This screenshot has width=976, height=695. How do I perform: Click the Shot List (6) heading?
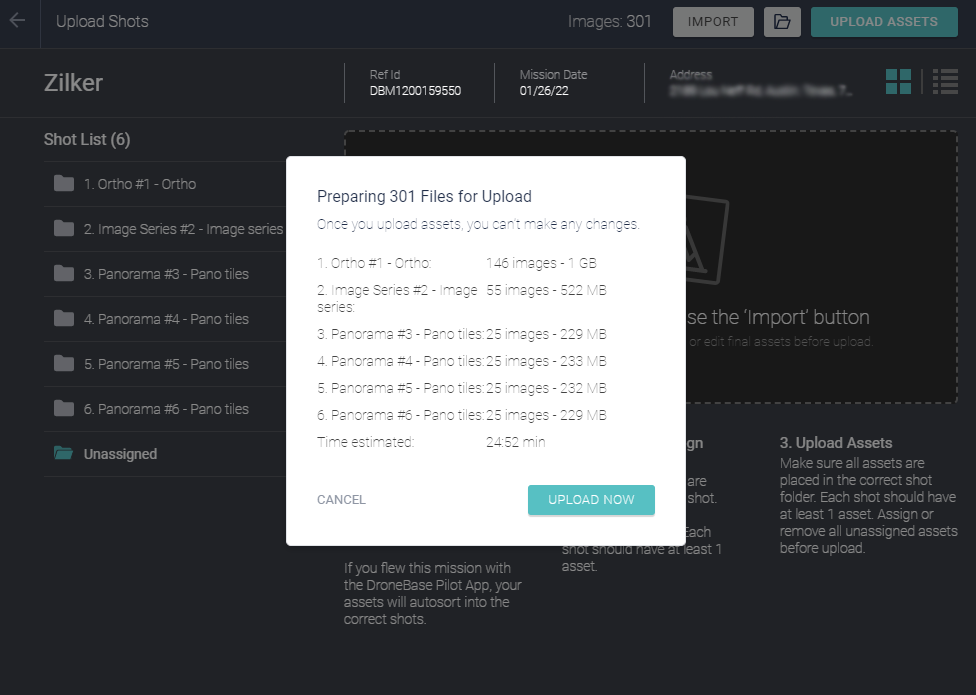tap(87, 139)
